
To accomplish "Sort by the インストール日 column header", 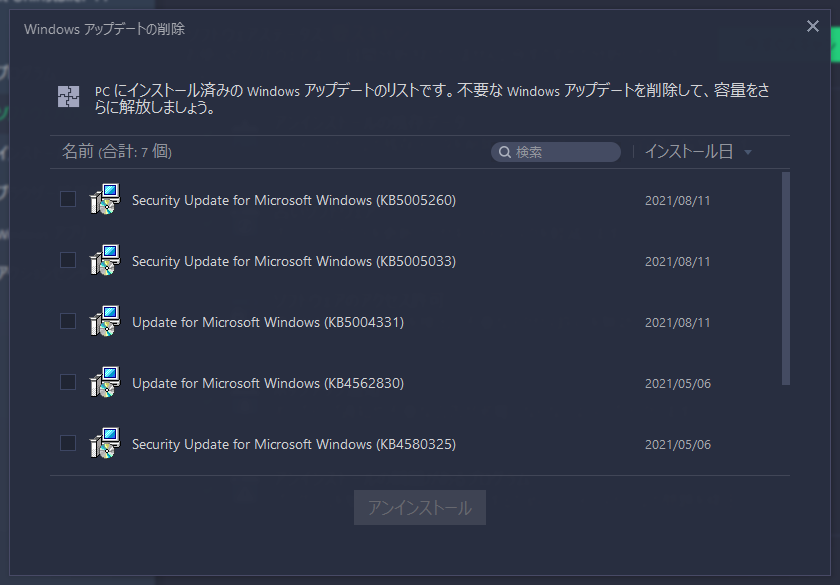I will pos(688,152).
